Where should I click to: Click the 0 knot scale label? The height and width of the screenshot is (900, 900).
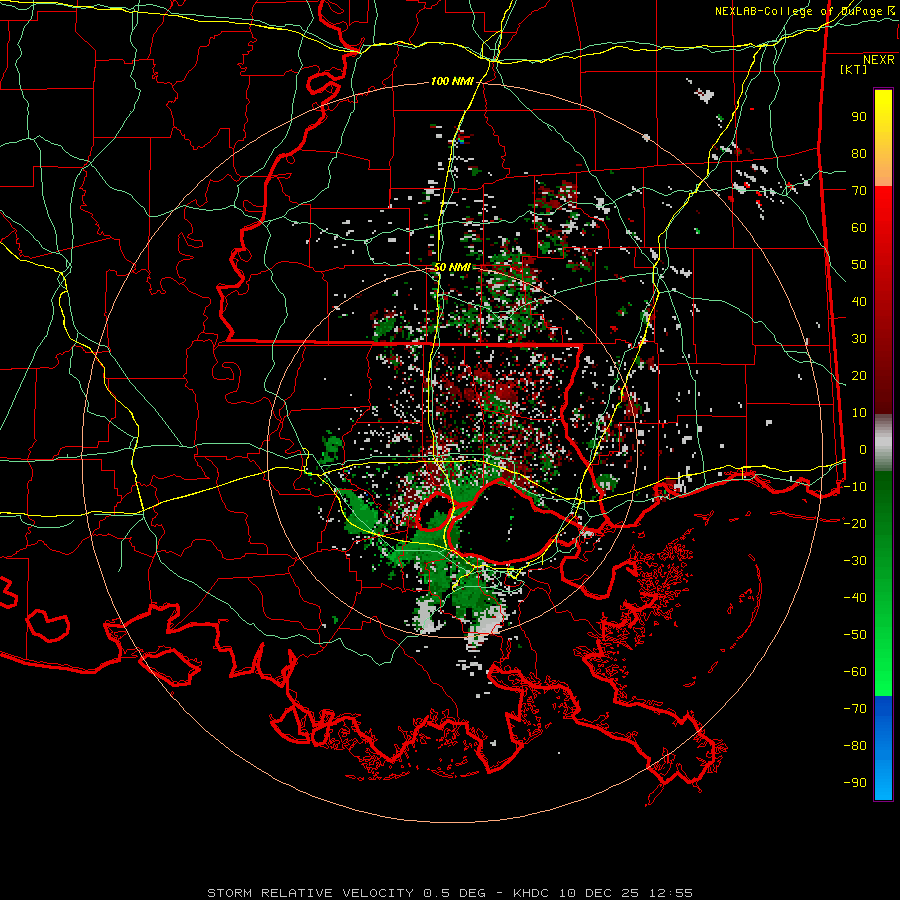[863, 449]
